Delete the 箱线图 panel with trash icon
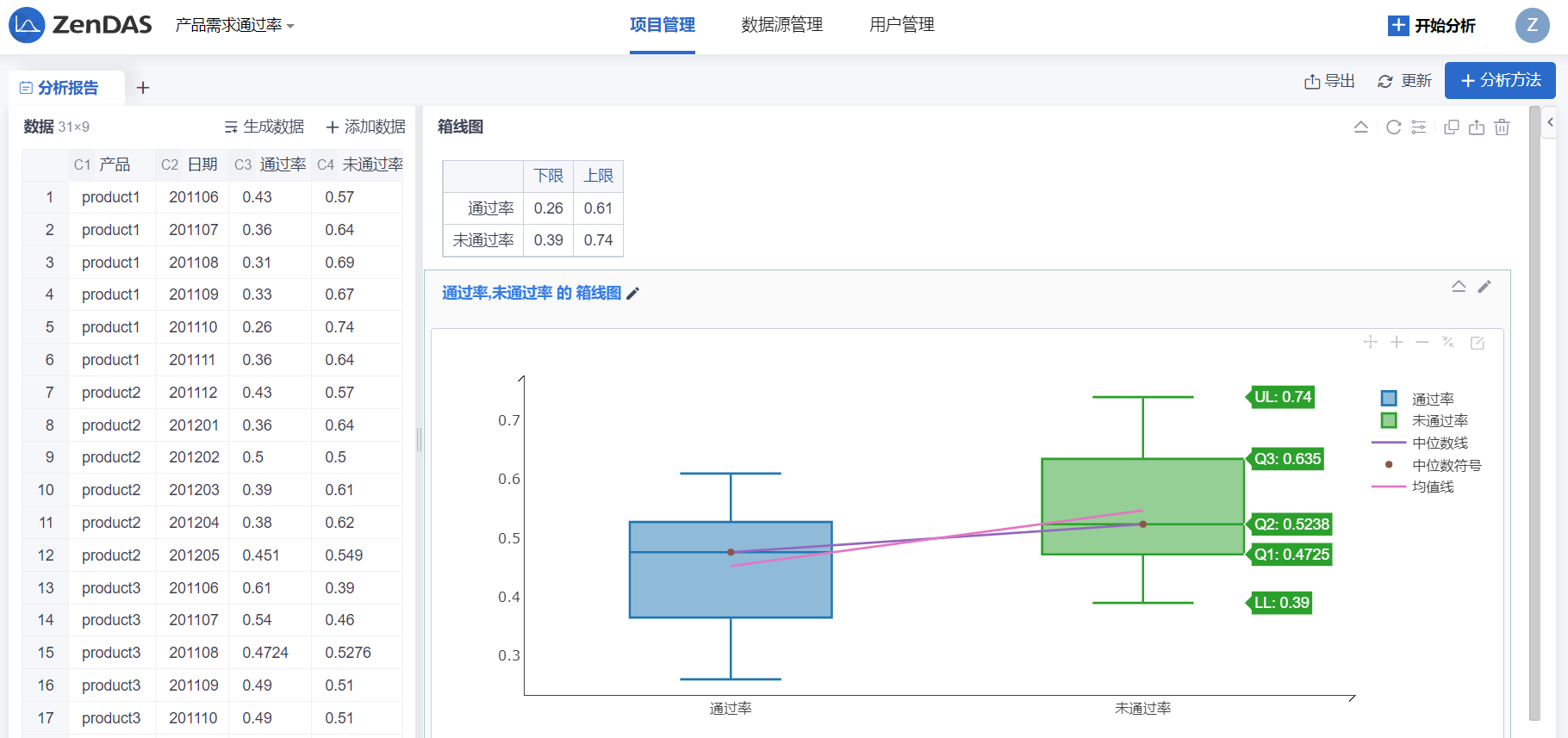1568x738 pixels. point(1502,127)
